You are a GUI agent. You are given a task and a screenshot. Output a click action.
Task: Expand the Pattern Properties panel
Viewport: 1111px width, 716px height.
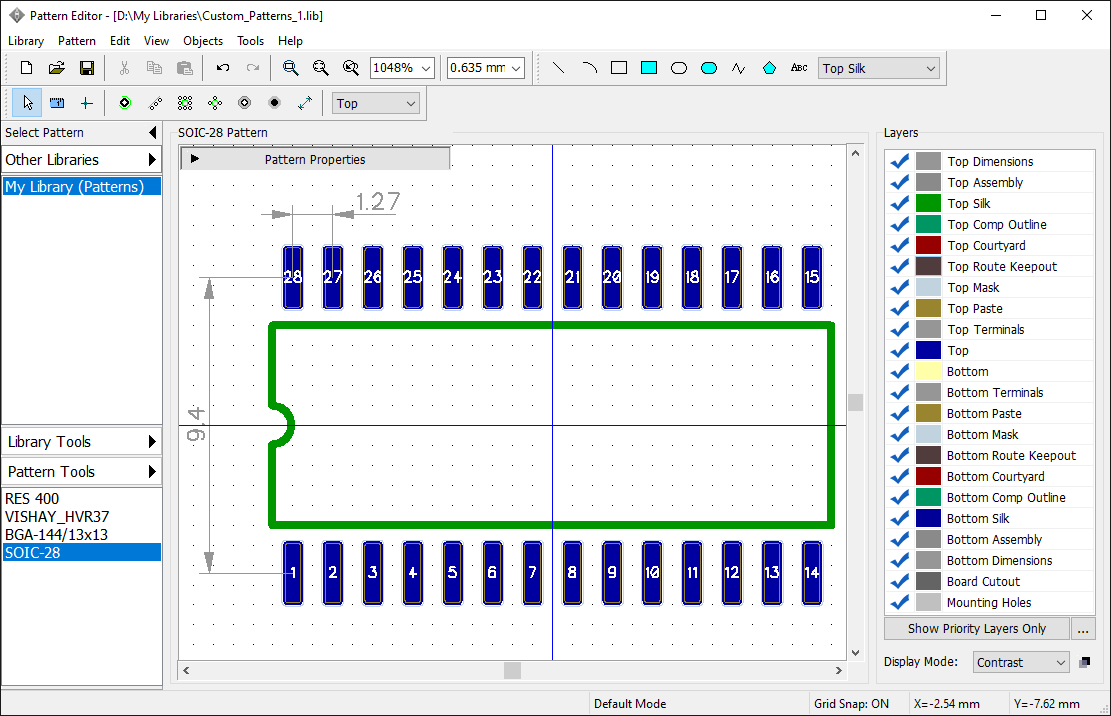pos(315,159)
